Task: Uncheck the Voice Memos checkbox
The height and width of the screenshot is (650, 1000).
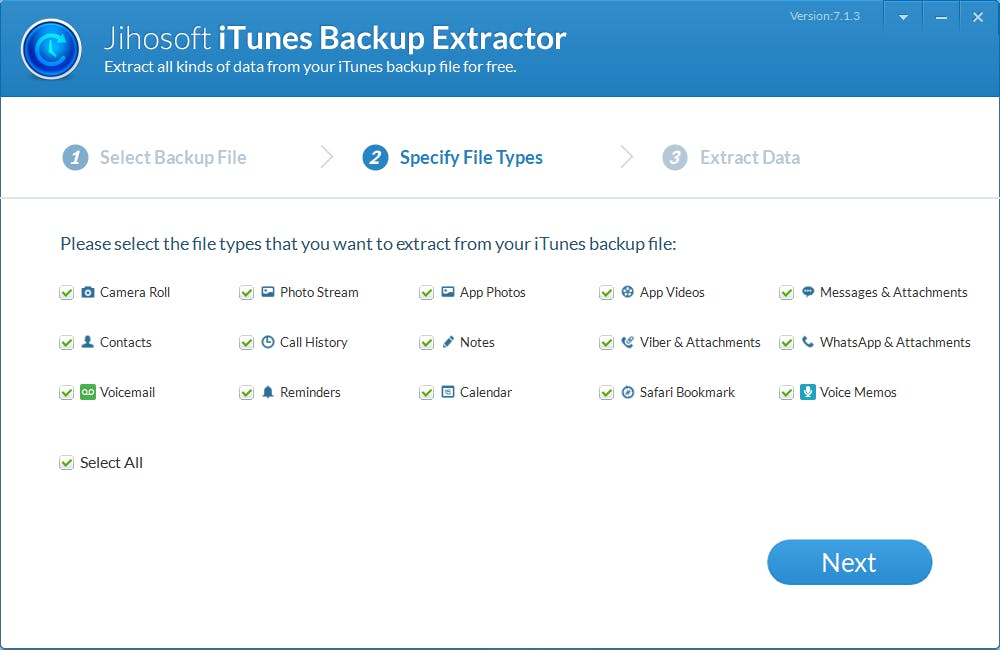Action: 786,392
